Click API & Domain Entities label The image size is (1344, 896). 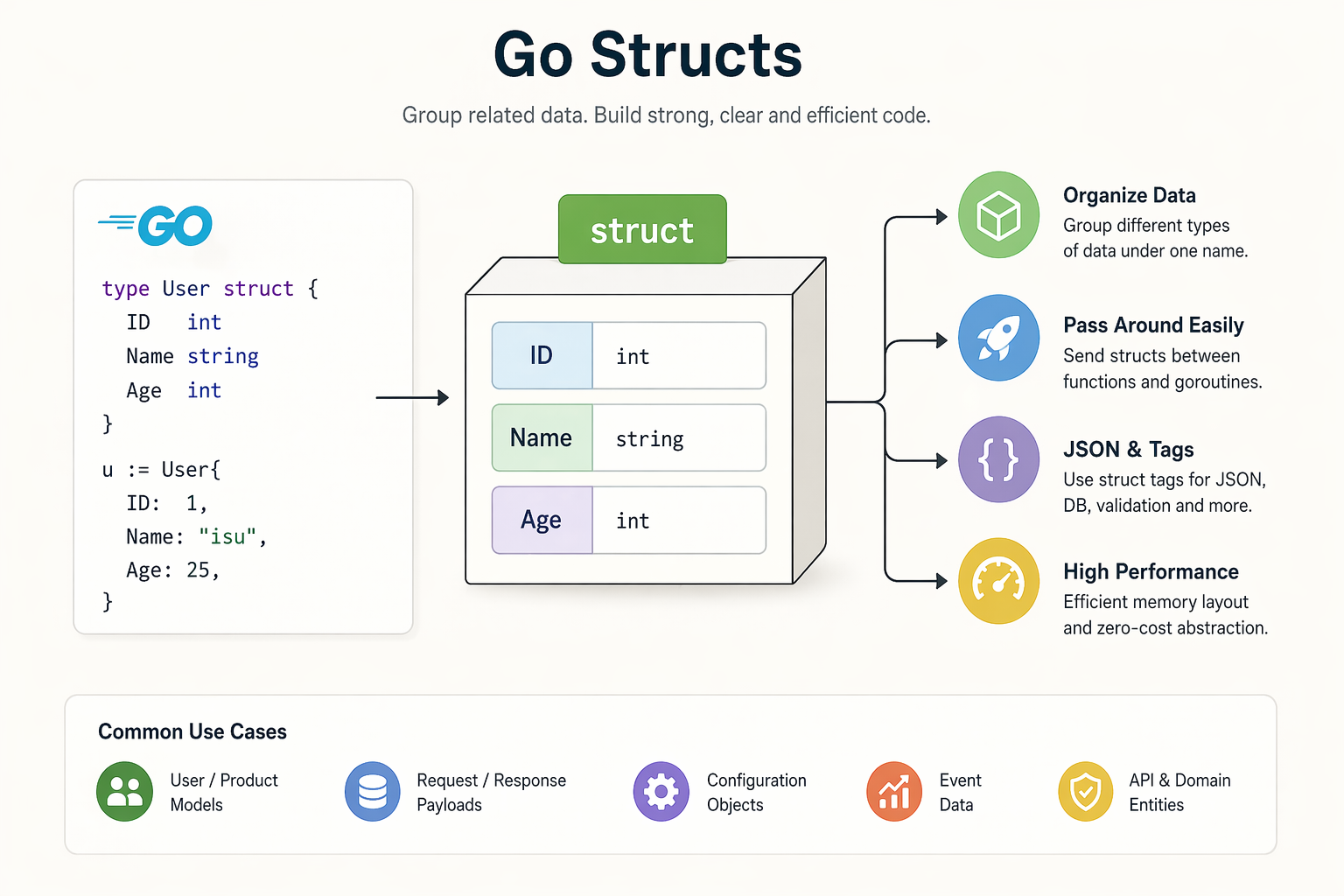(1179, 792)
